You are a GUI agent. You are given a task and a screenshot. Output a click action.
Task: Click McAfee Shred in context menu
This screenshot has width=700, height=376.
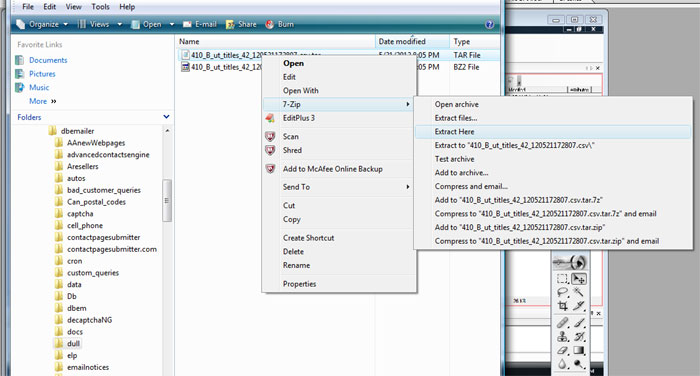(339, 150)
